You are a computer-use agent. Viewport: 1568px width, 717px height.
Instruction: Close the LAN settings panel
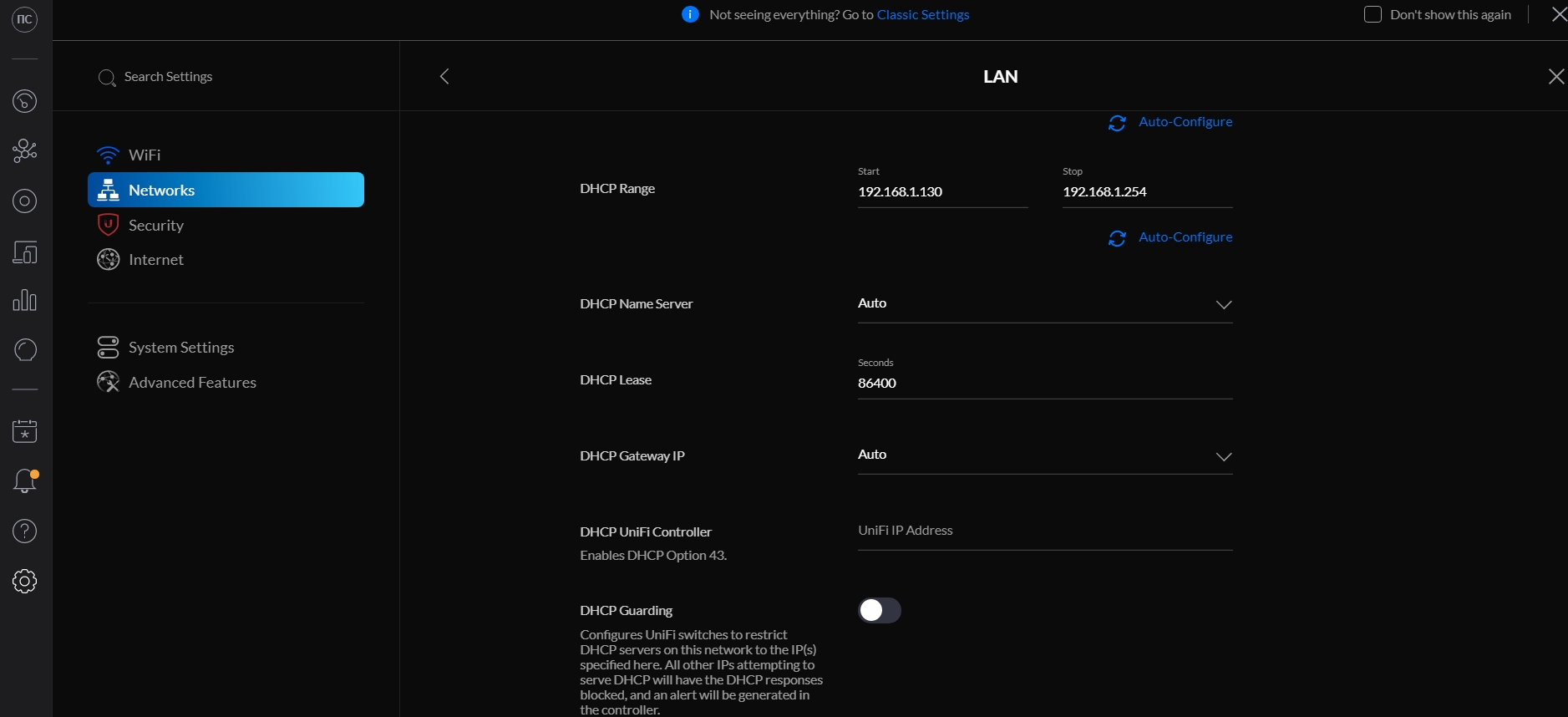tap(1555, 76)
